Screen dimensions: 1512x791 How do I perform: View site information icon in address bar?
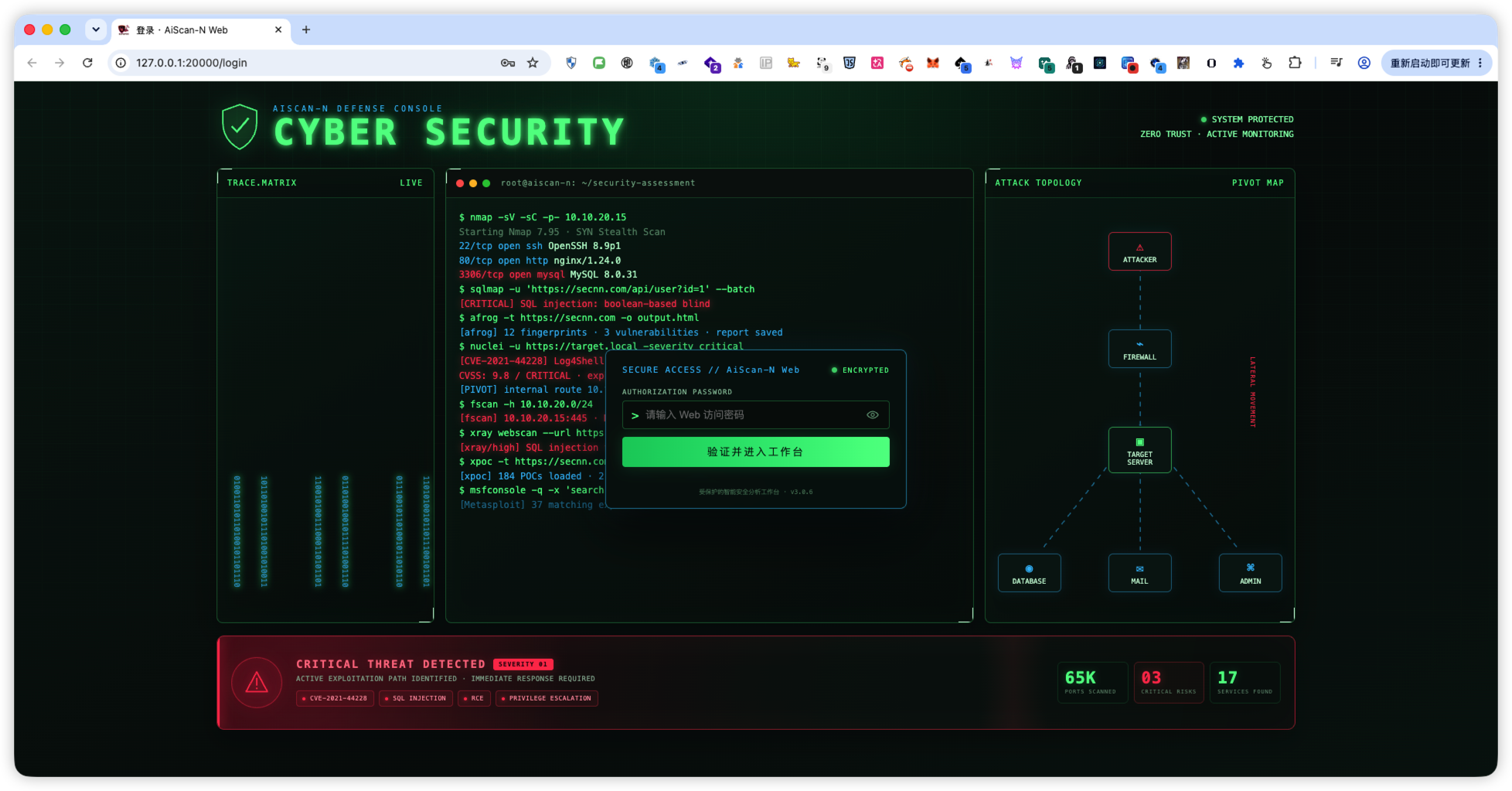121,63
